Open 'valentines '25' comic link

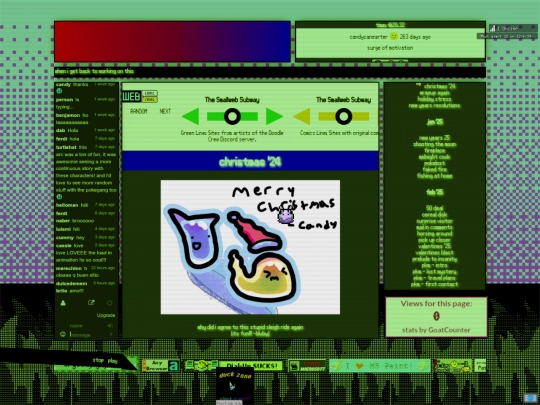pyautogui.click(x=434, y=246)
